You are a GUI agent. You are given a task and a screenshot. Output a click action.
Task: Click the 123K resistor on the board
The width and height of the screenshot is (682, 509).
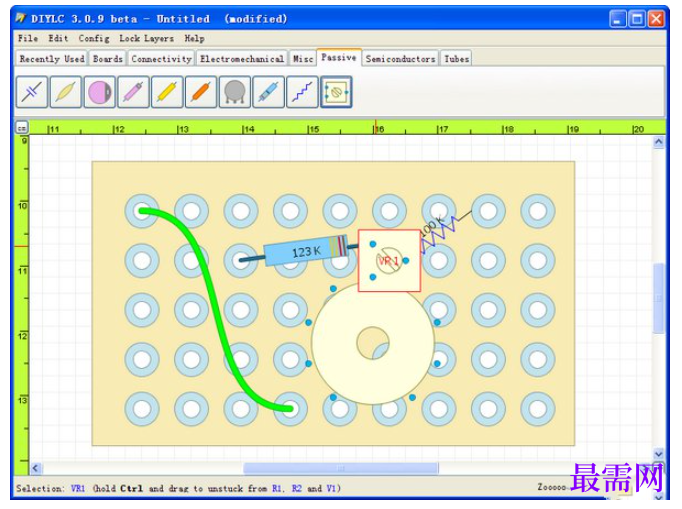[x=306, y=251]
